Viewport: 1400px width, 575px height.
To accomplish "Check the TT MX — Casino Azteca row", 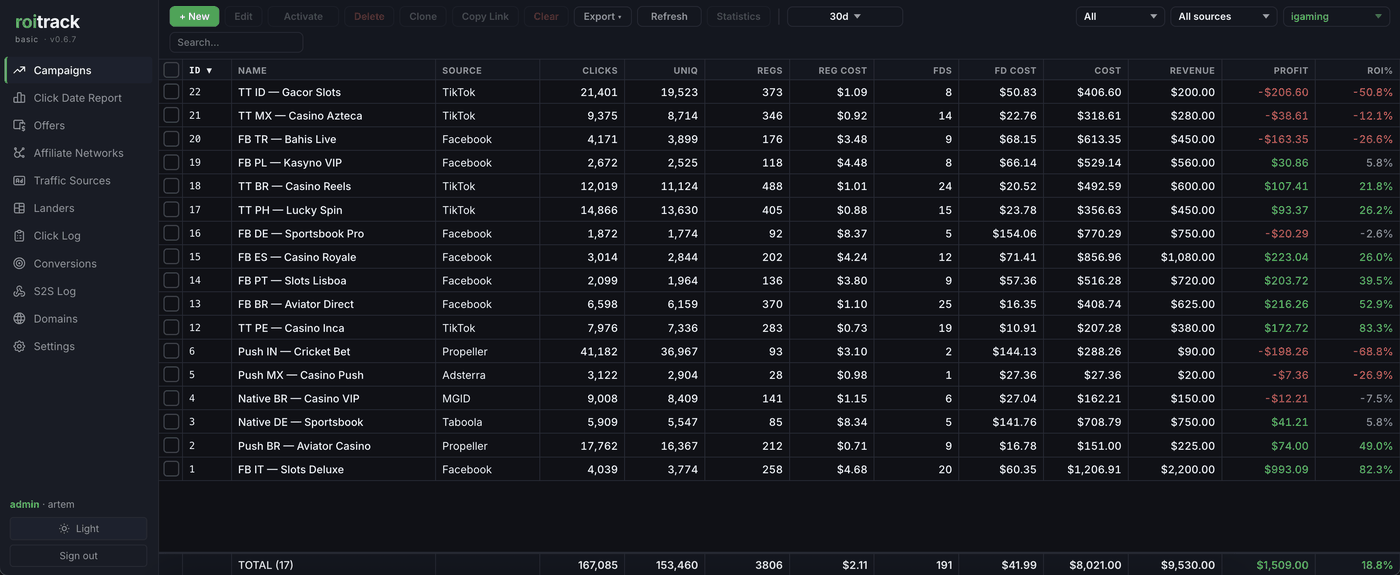I will coord(171,115).
